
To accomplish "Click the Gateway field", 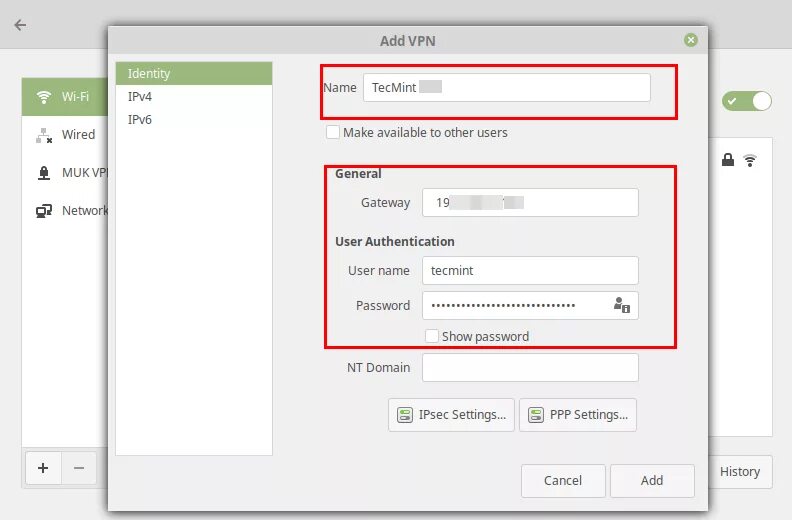I will point(530,203).
